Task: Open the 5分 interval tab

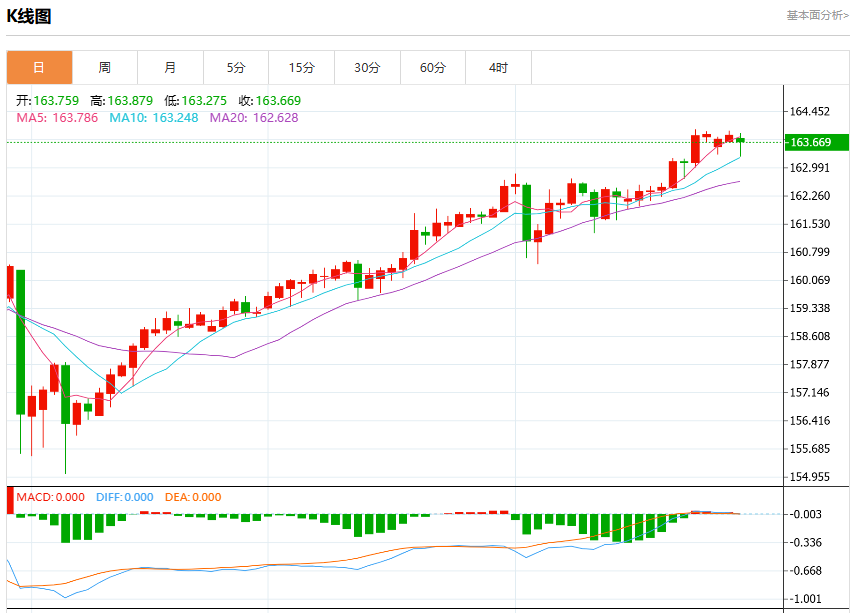Action: (x=236, y=68)
